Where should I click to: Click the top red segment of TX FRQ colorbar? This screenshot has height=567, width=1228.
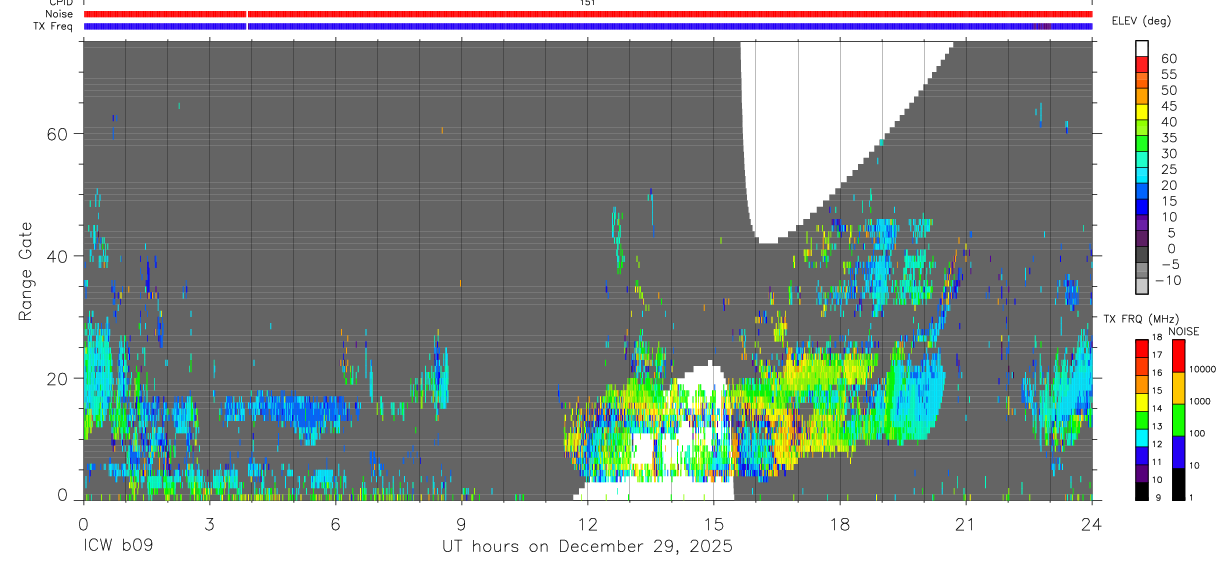pos(1141,348)
